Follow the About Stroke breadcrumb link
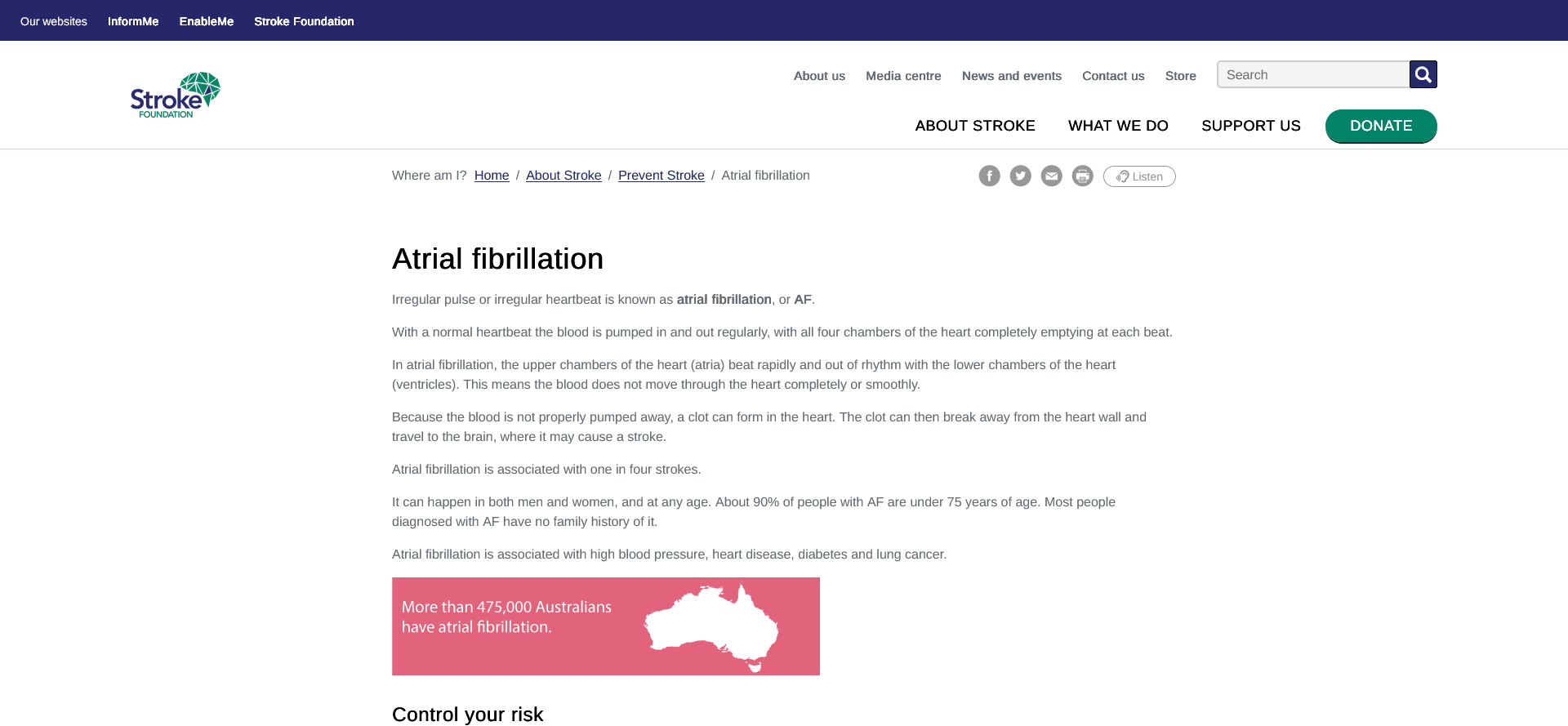 (563, 176)
